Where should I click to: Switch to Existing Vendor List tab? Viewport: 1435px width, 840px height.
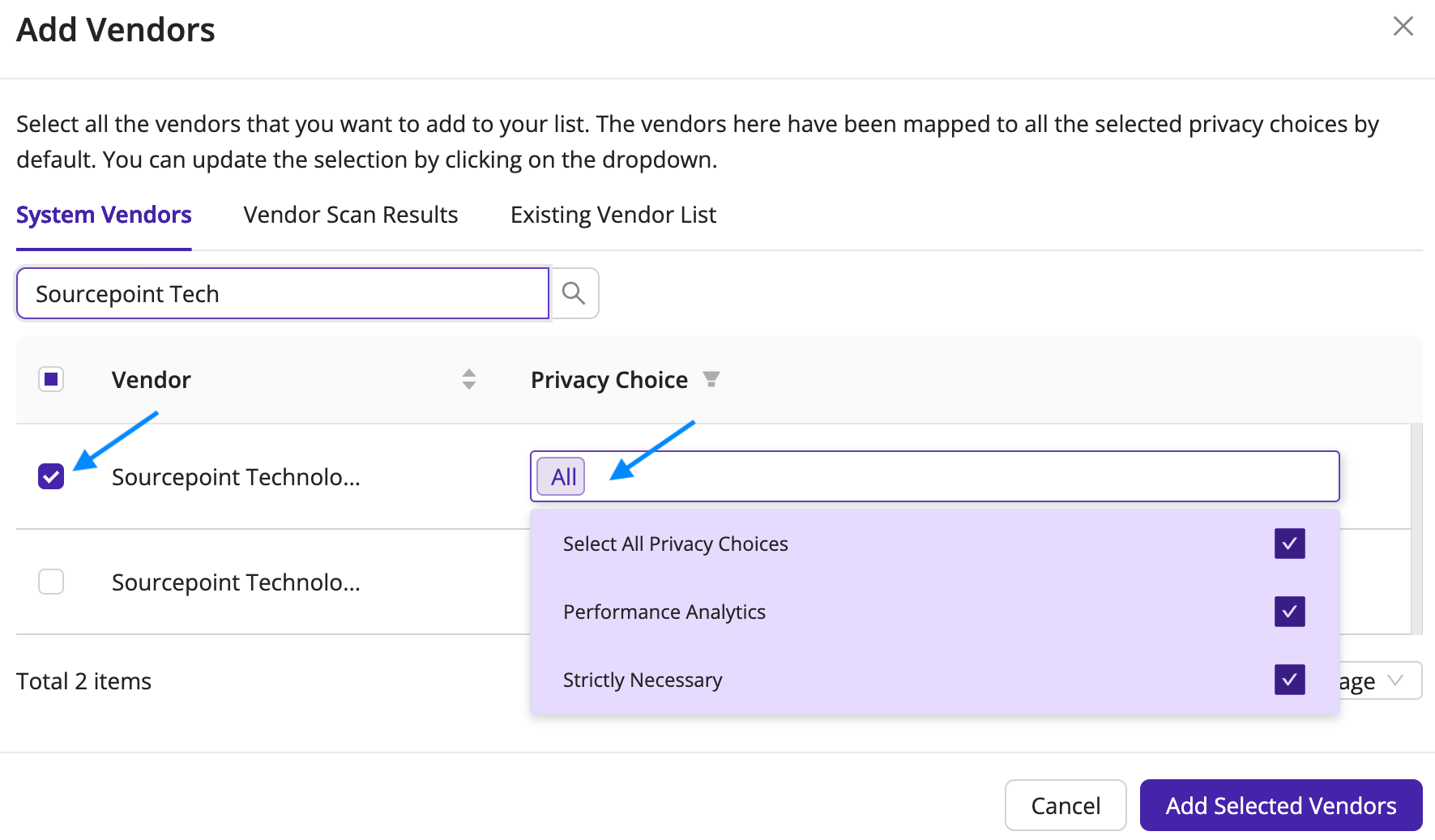point(613,215)
